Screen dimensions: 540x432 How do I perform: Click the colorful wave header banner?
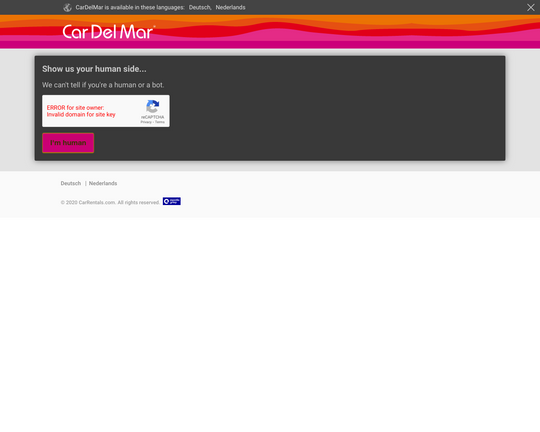click(270, 32)
